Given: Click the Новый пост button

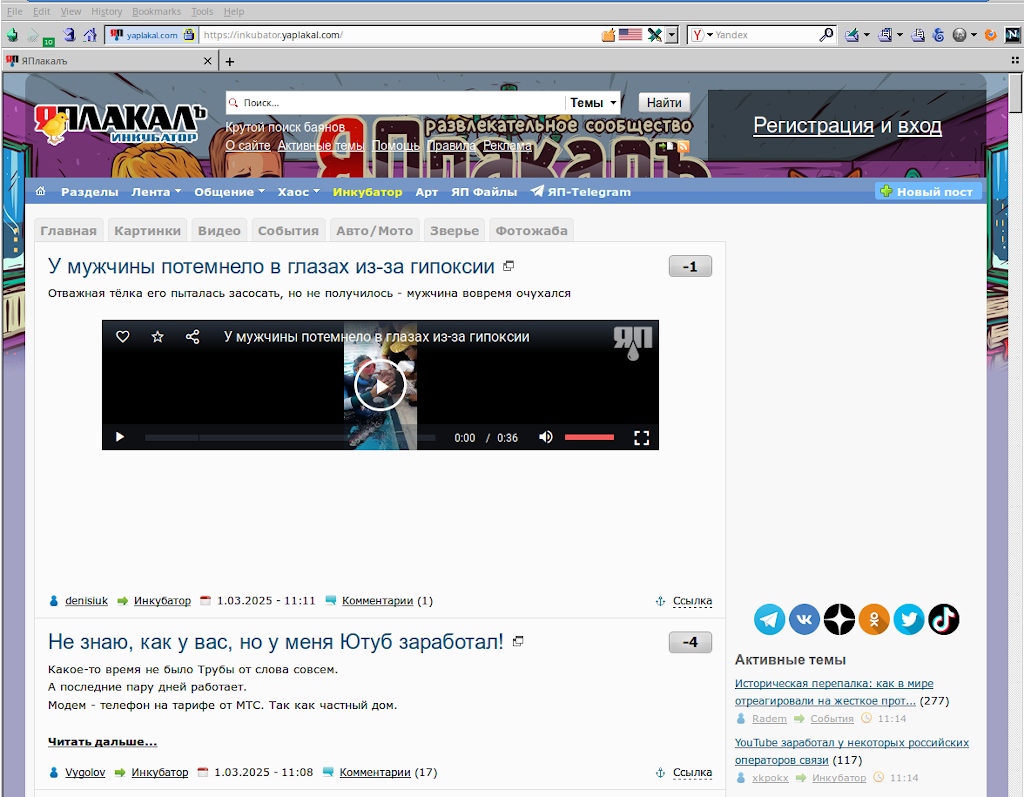Looking at the screenshot, I should pos(928,191).
